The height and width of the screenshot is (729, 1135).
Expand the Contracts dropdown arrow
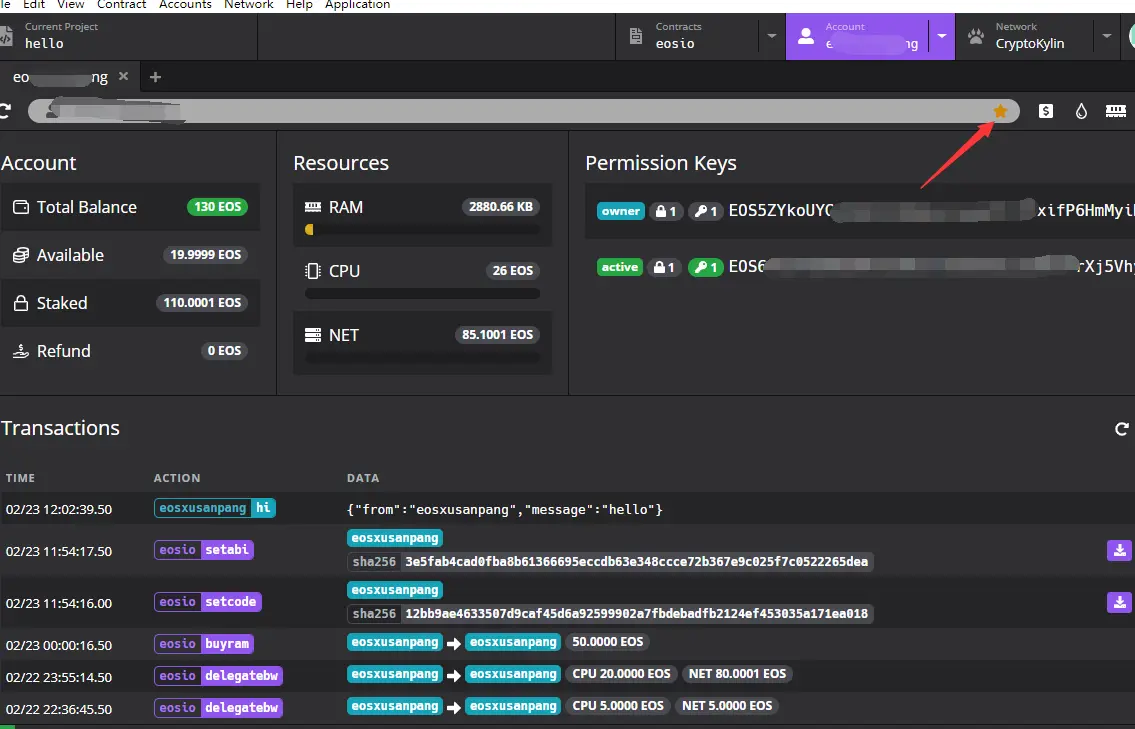(772, 35)
